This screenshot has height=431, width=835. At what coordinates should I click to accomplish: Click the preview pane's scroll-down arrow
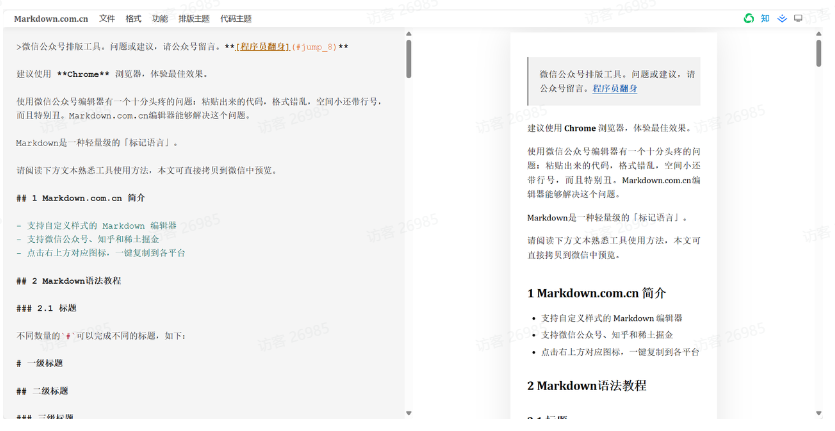[819, 413]
